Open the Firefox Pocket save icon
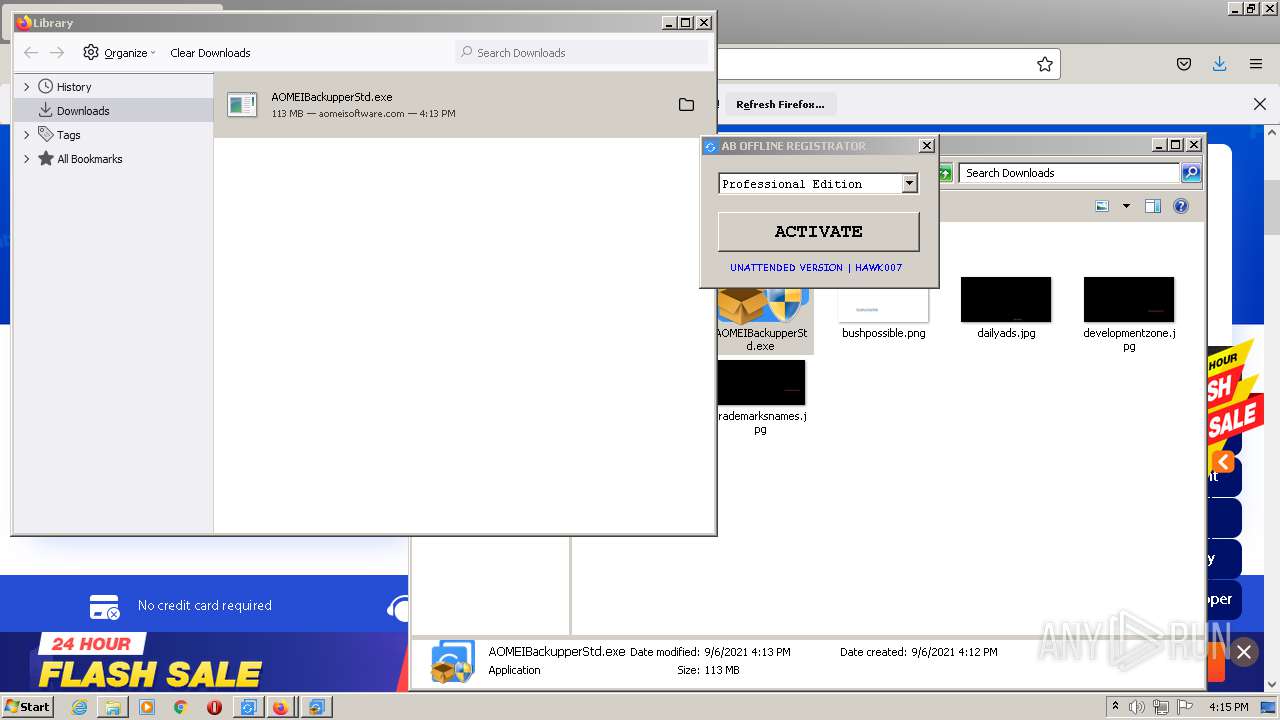 [1184, 64]
